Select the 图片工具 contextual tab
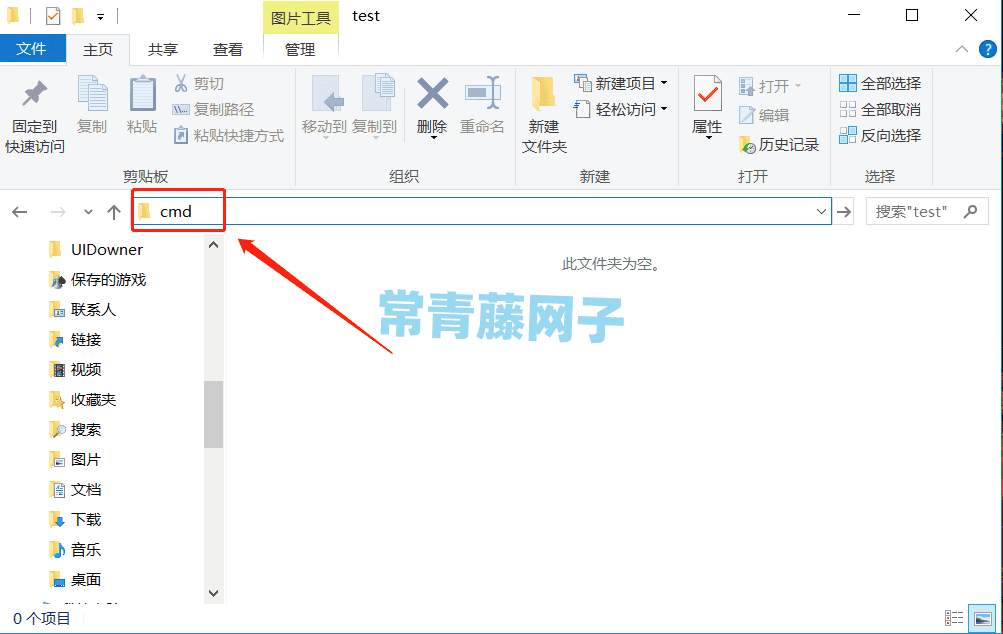 pyautogui.click(x=300, y=19)
